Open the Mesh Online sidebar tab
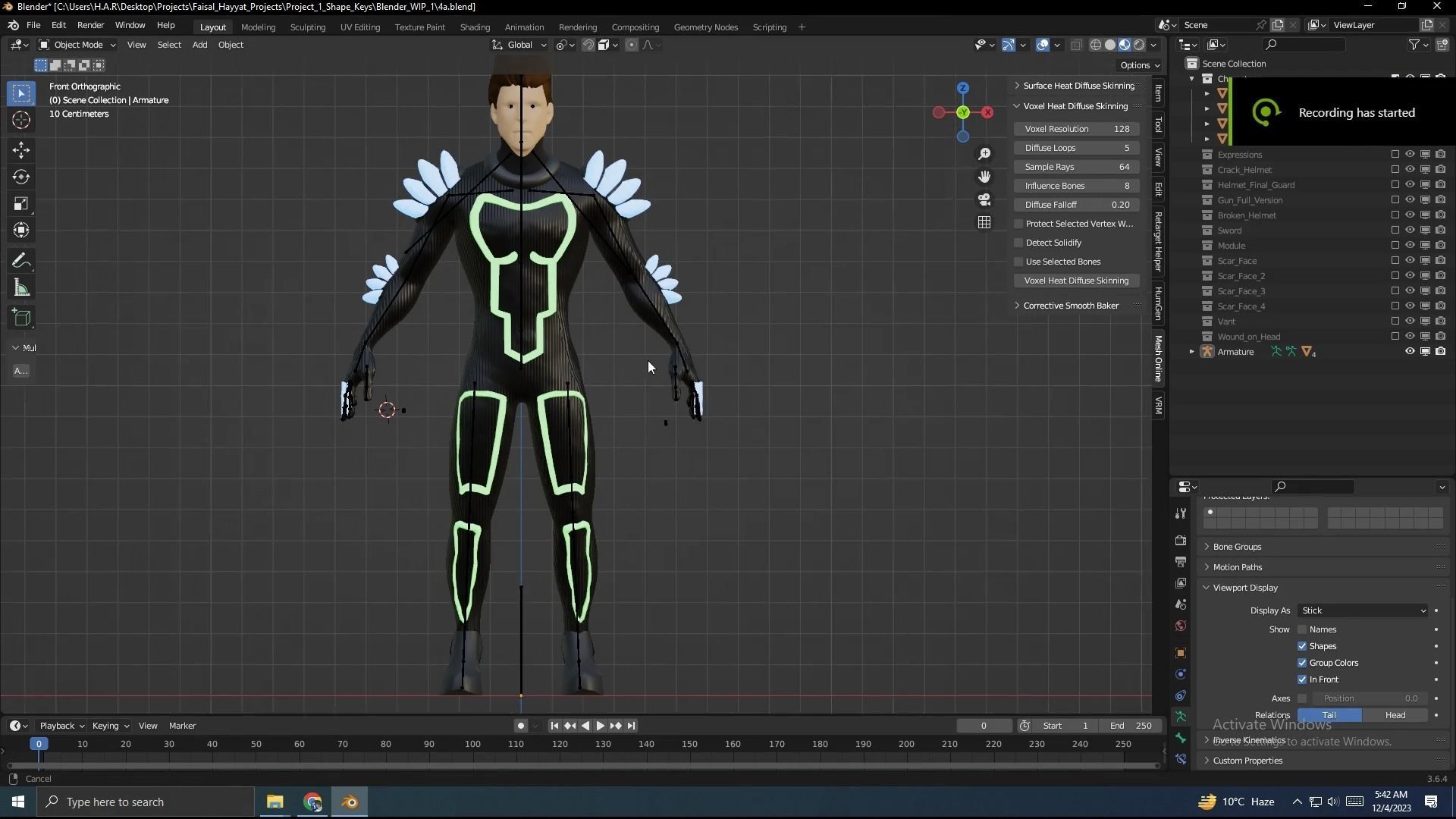1456x819 pixels. [1158, 358]
